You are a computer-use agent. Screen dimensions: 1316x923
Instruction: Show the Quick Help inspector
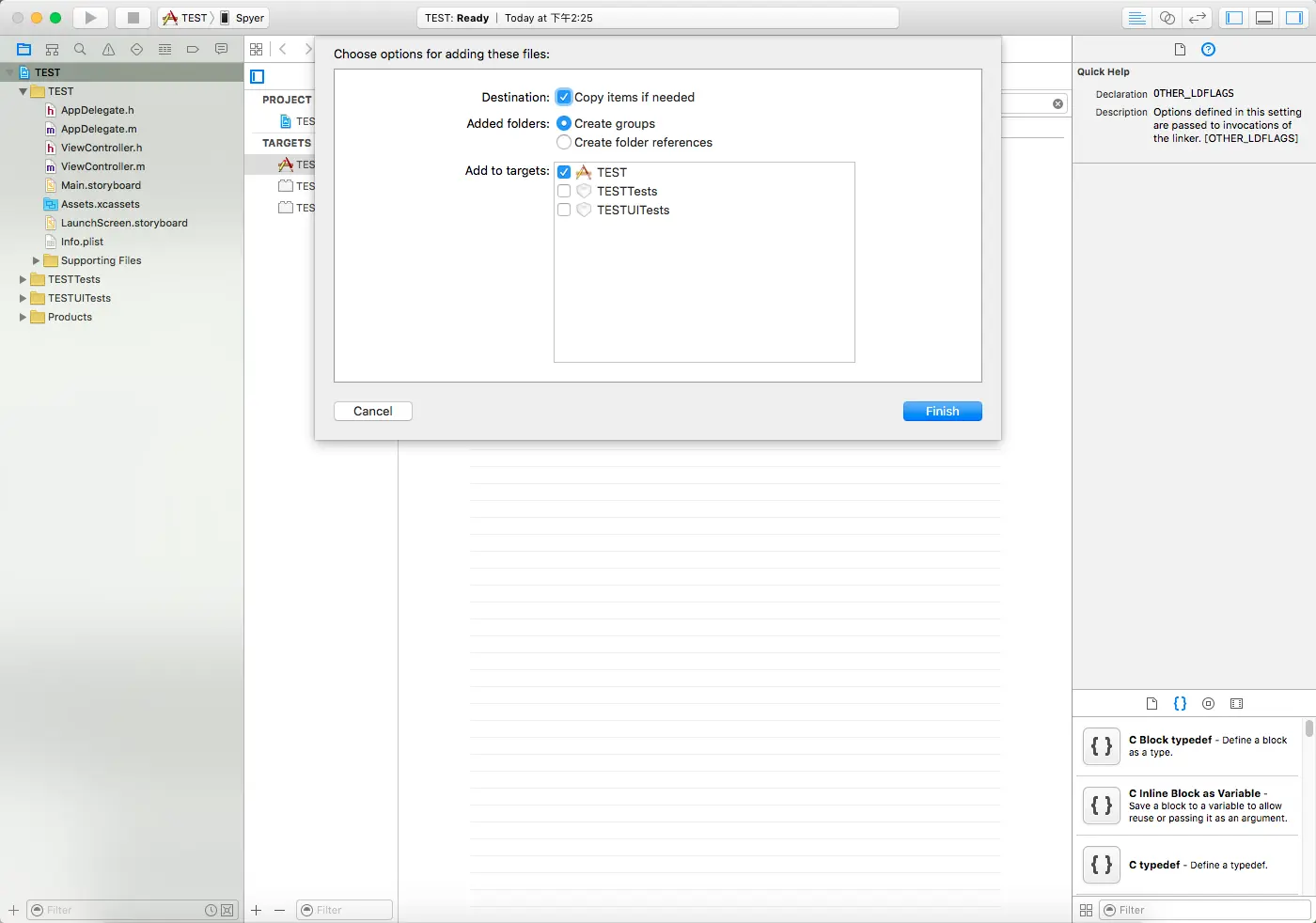tap(1209, 49)
